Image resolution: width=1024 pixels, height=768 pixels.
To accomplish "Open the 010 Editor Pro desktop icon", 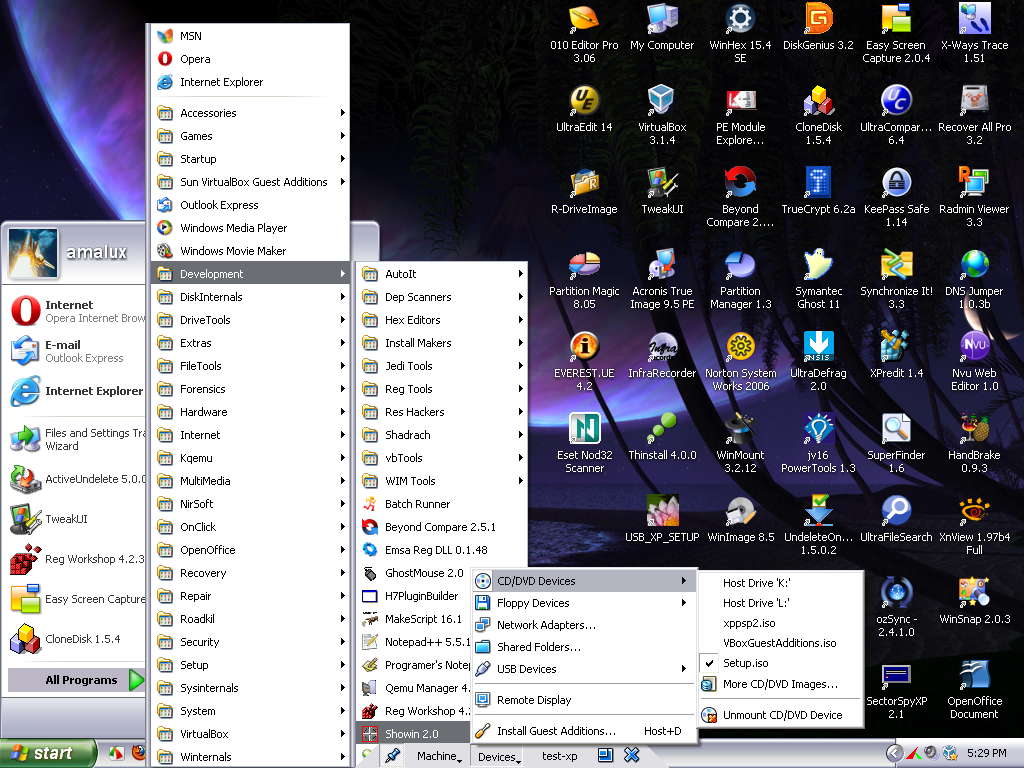I will [x=584, y=34].
